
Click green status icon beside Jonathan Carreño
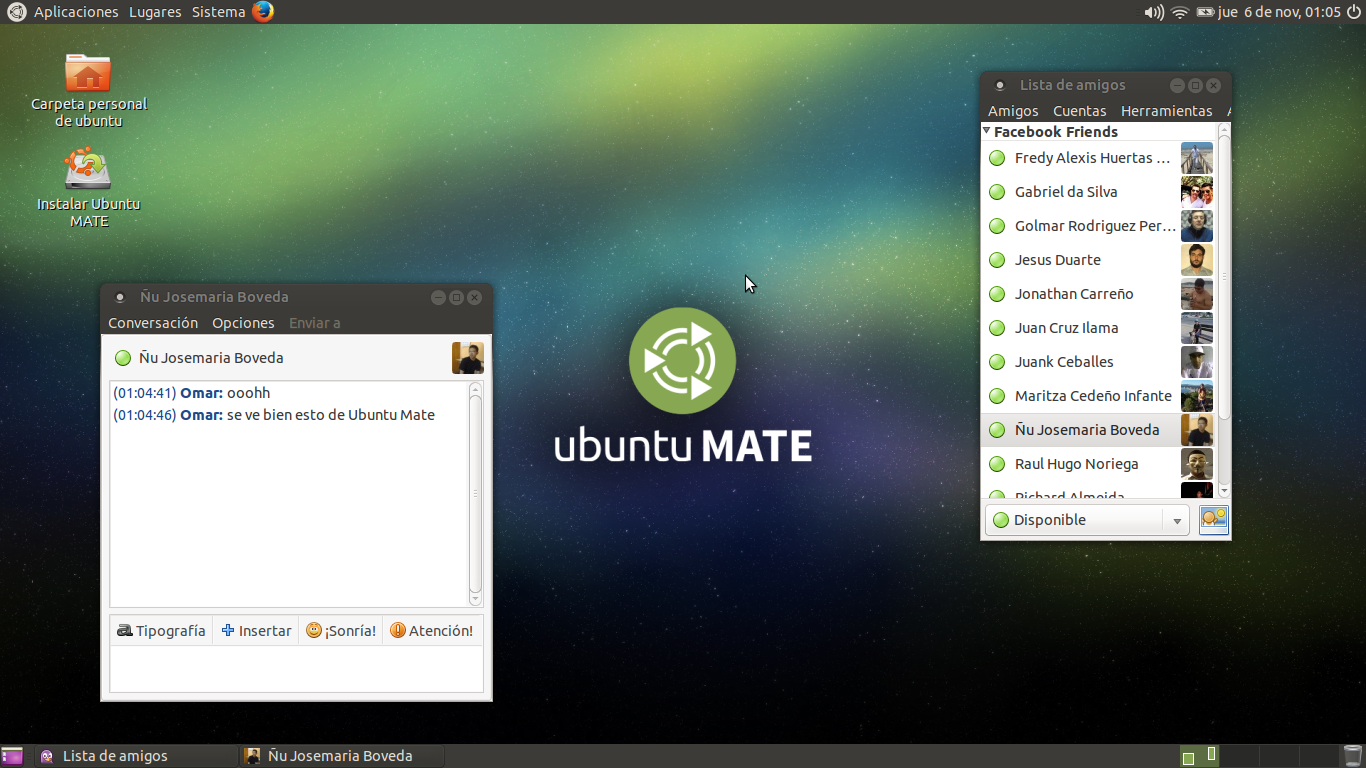click(x=997, y=294)
